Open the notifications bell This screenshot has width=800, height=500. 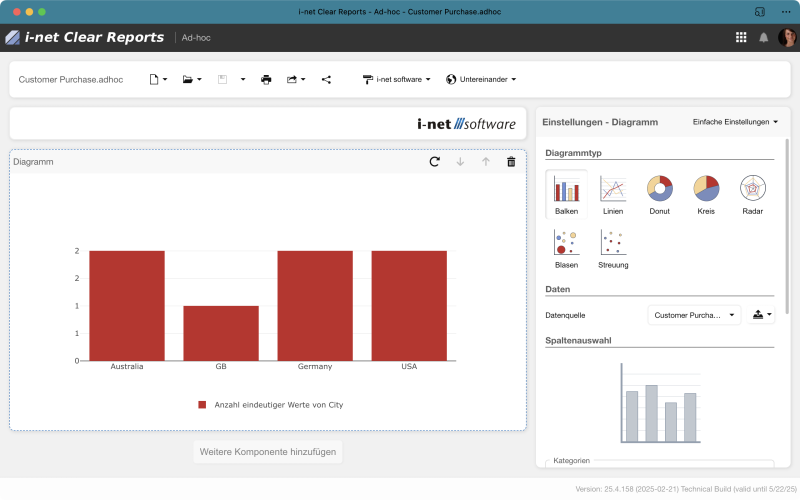click(764, 37)
